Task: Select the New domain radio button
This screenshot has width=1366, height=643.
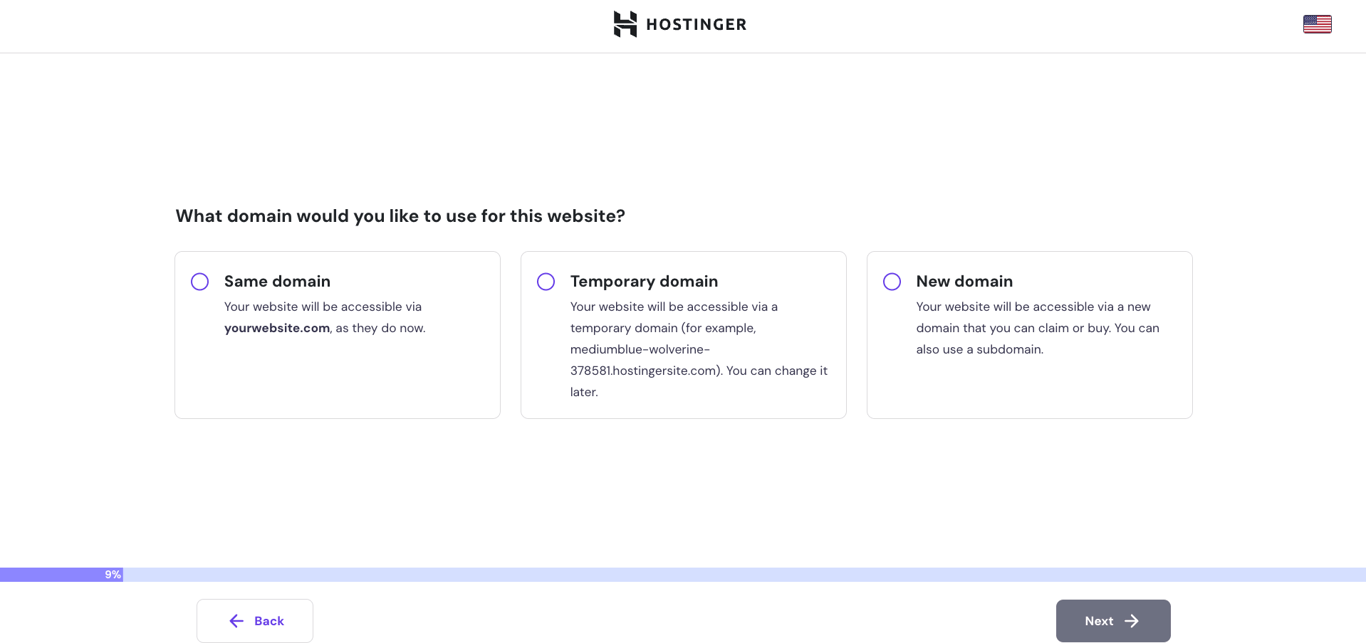Action: coord(891,281)
